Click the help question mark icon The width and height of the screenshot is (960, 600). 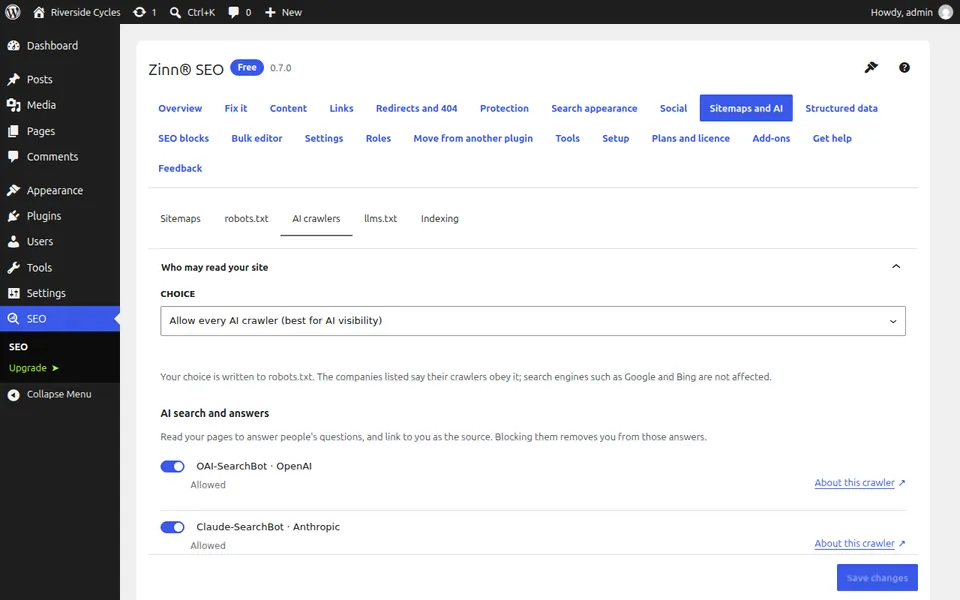904,68
